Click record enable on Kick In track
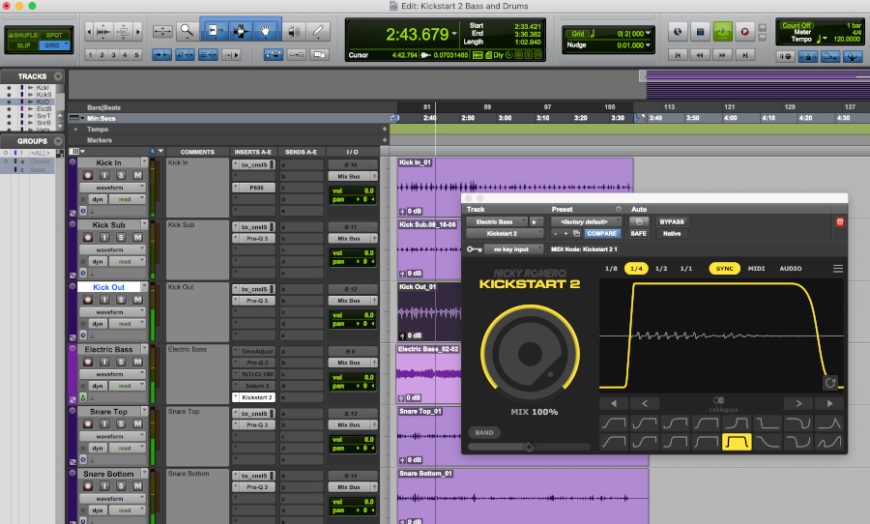The height and width of the screenshot is (524, 870). coord(88,175)
